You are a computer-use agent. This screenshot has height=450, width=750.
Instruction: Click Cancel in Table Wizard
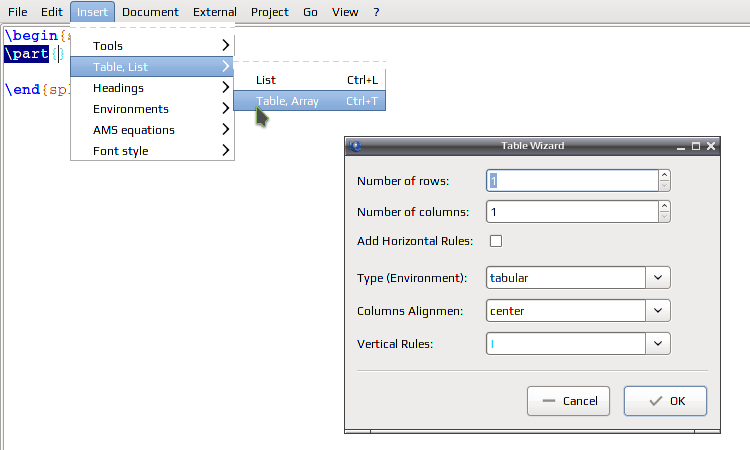click(x=568, y=401)
